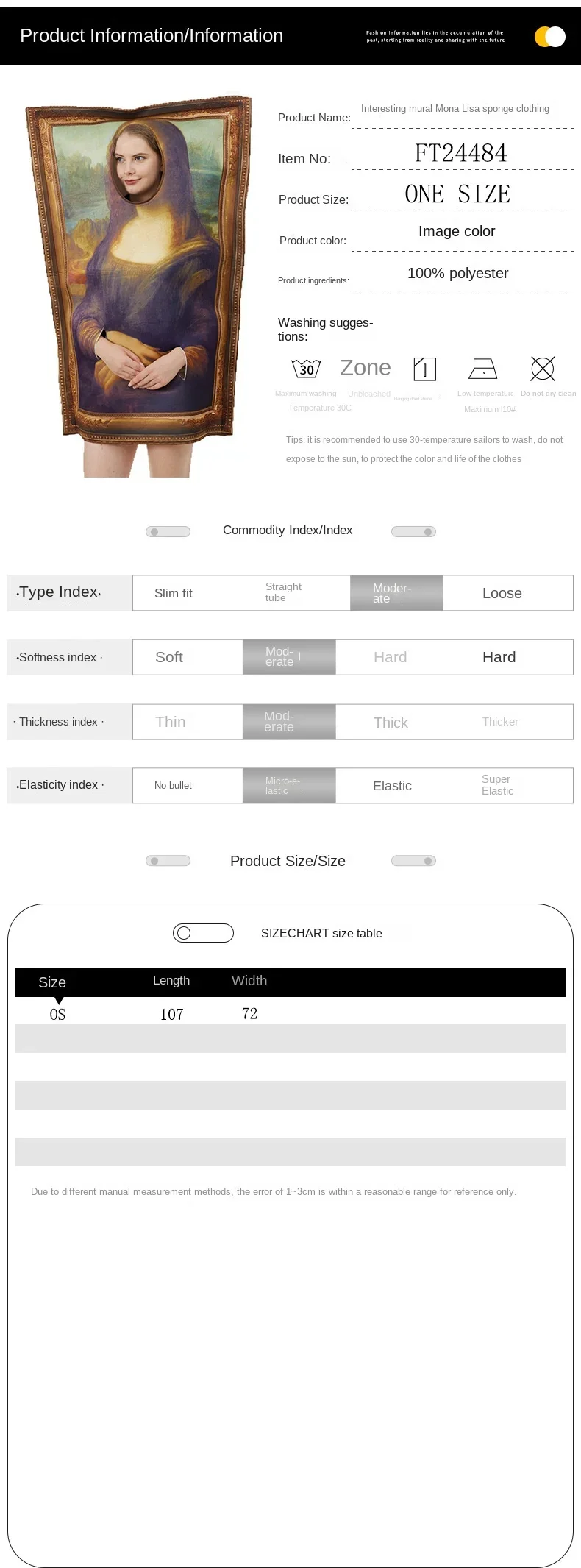581x1568 pixels.
Task: Click the item number FT24484
Action: pyautogui.click(x=461, y=153)
